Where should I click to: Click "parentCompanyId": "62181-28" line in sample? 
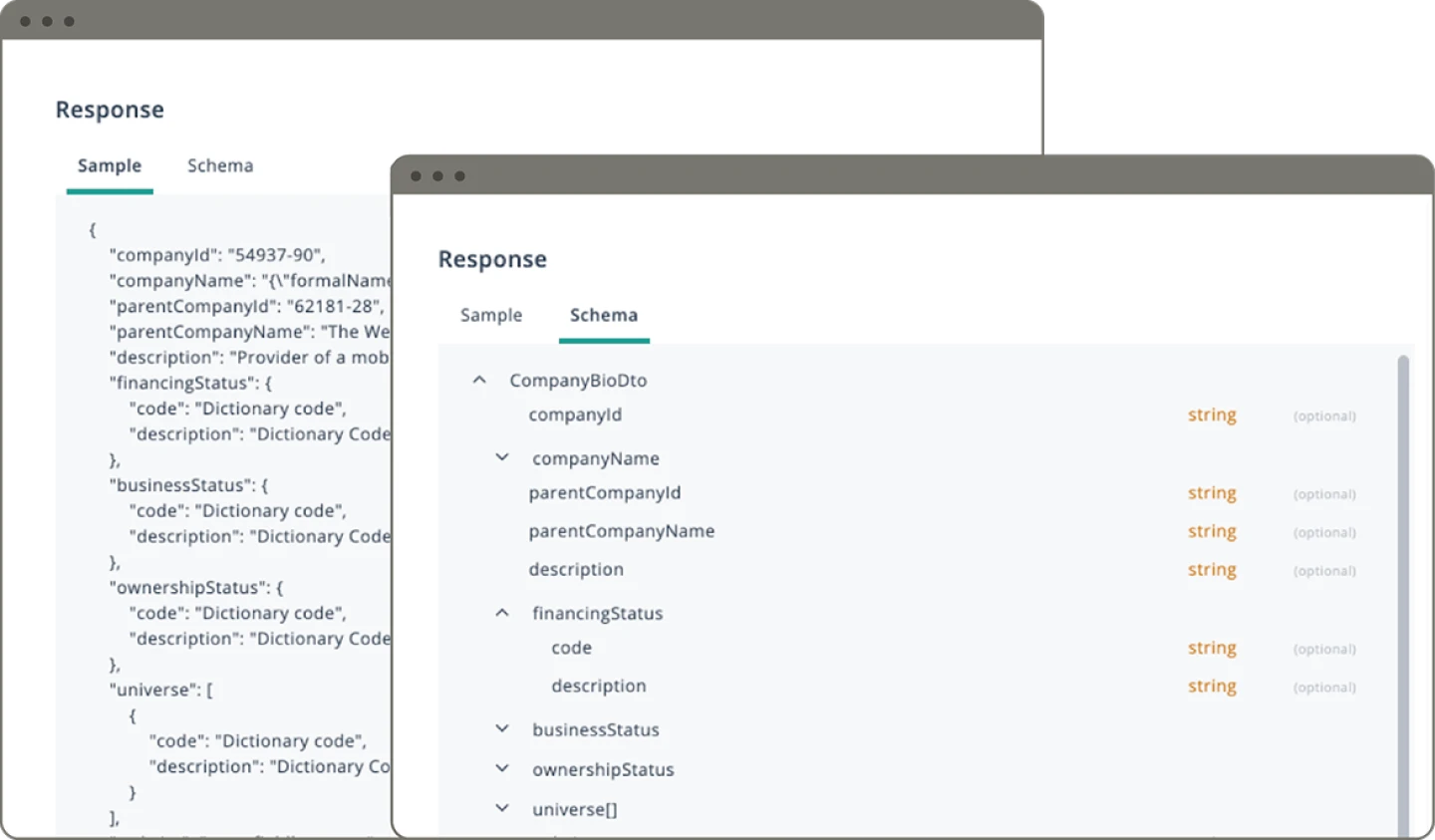[x=247, y=306]
